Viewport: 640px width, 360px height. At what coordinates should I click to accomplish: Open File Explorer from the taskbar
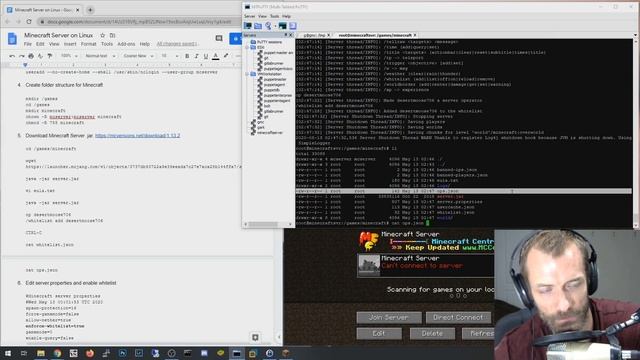[x=41, y=353]
